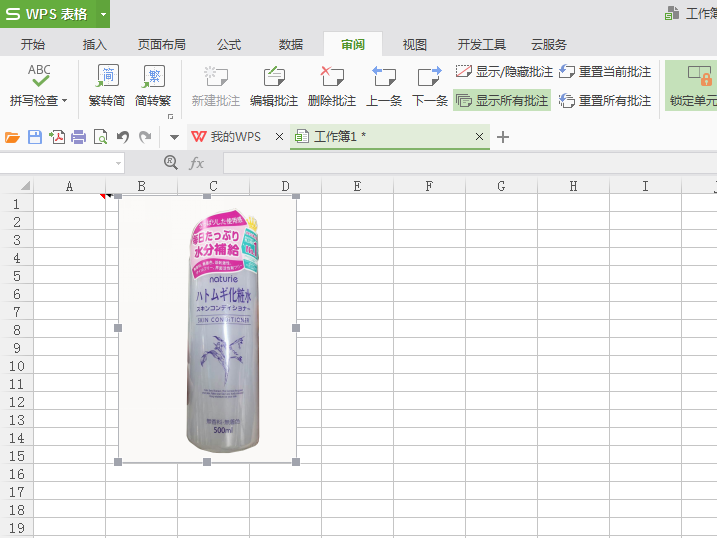Switch to the 开发工具 ribbon tab
This screenshot has width=717, height=538.
pyautogui.click(x=482, y=44)
